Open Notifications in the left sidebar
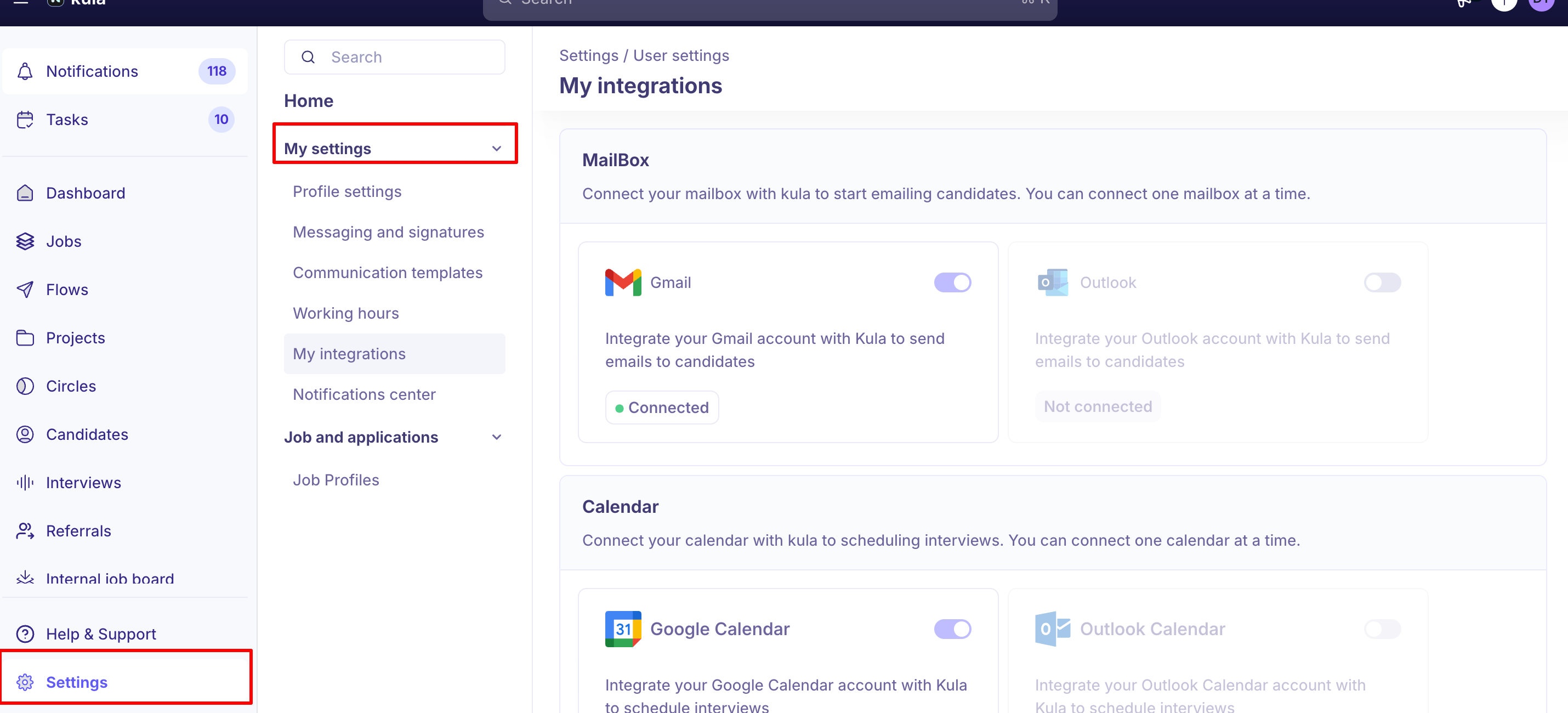 point(126,71)
